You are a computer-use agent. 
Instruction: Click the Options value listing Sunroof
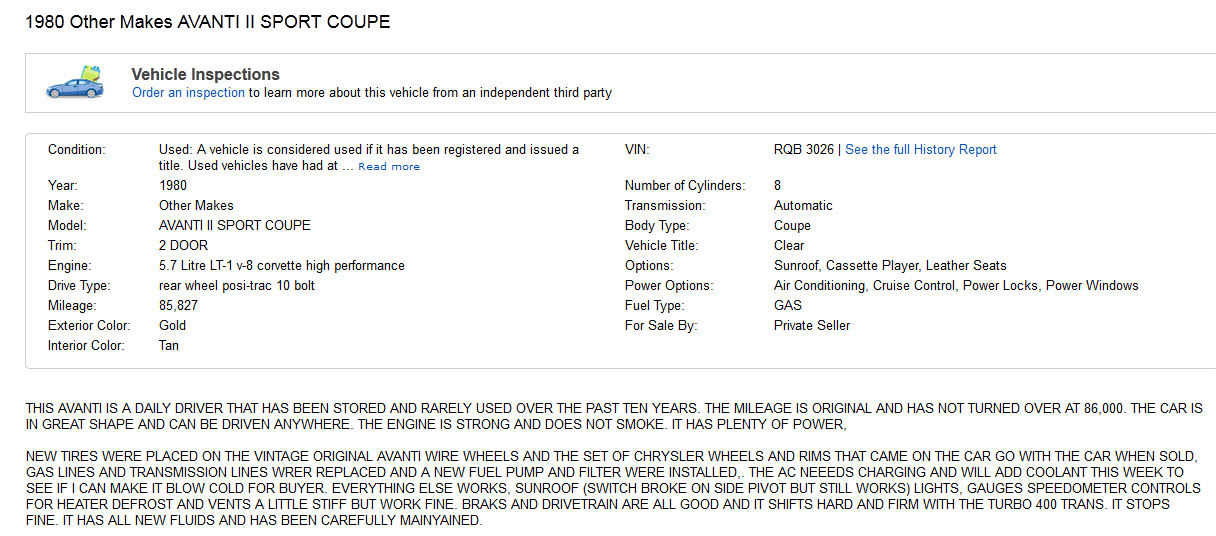889,266
